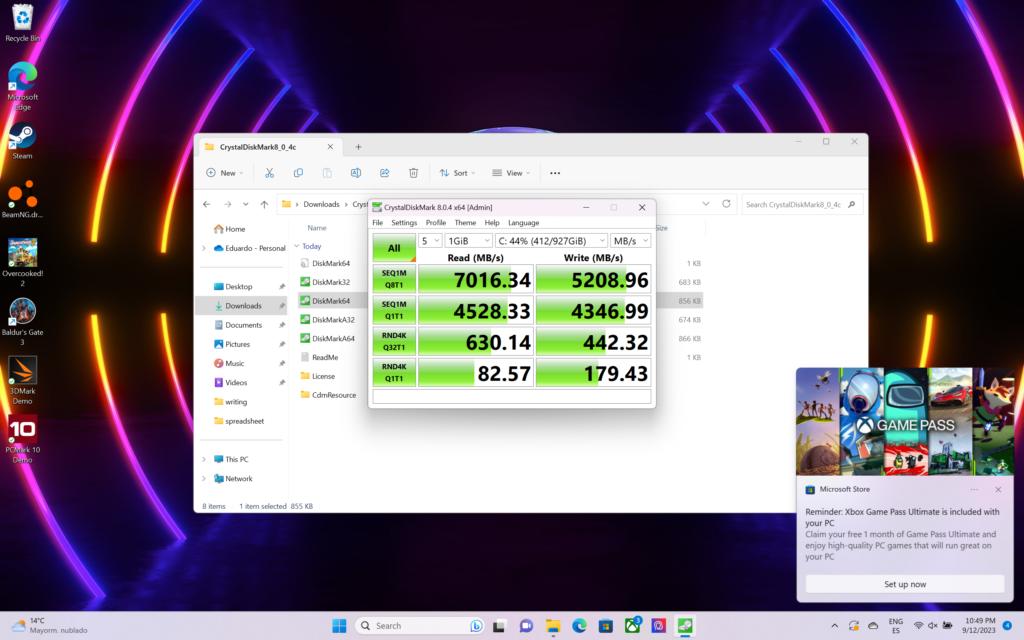Go back in File Explorer
1024x640 pixels.
207,204
